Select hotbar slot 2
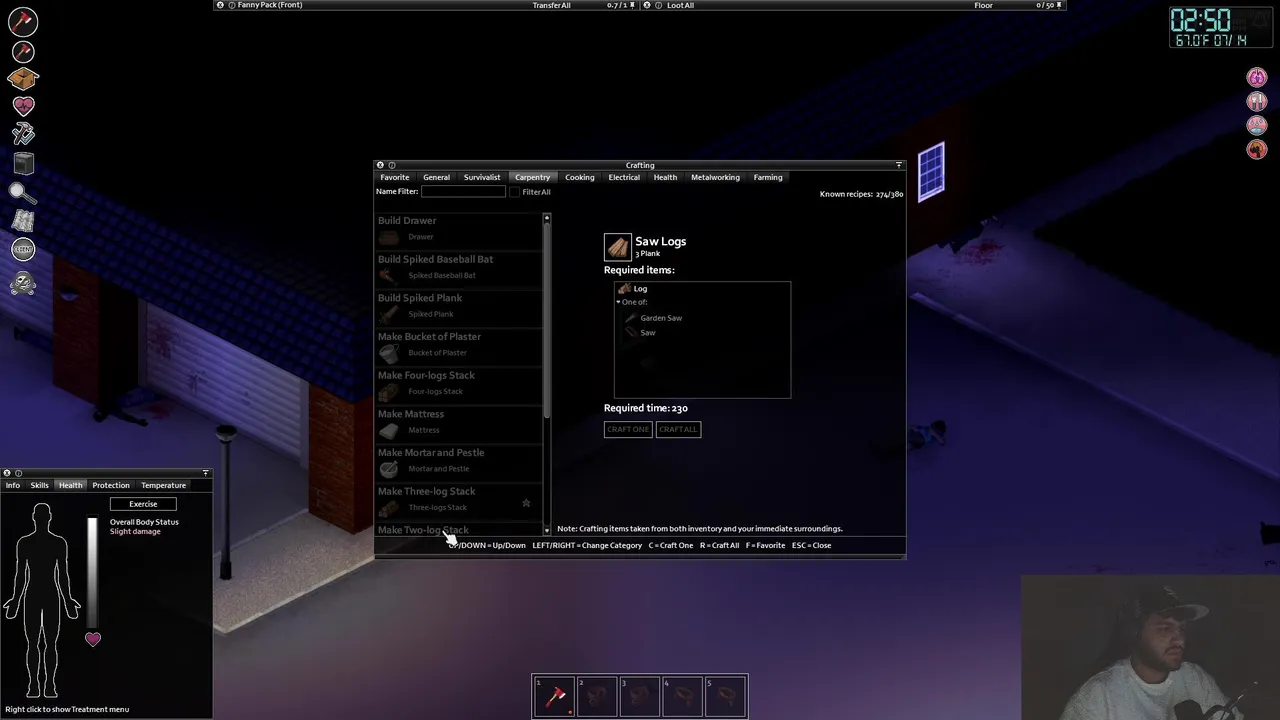1280x720 pixels. (x=597, y=696)
